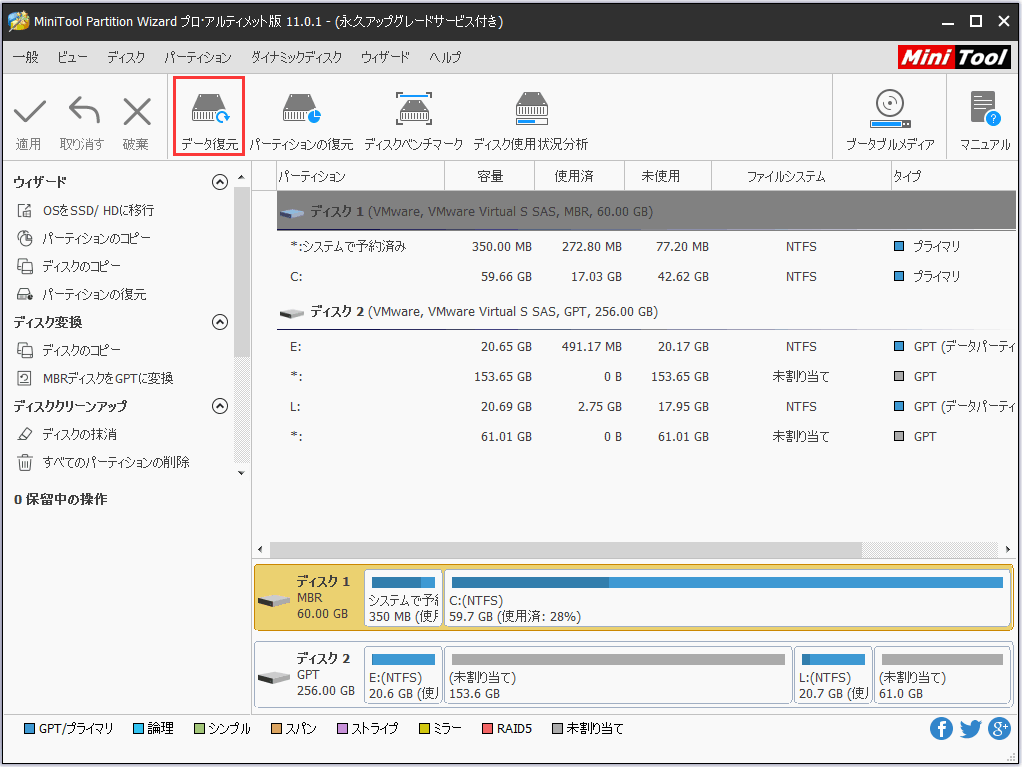This screenshot has height=767, width=1022.
Task: Click the 破棄 discard X icon
Action: coord(136,118)
